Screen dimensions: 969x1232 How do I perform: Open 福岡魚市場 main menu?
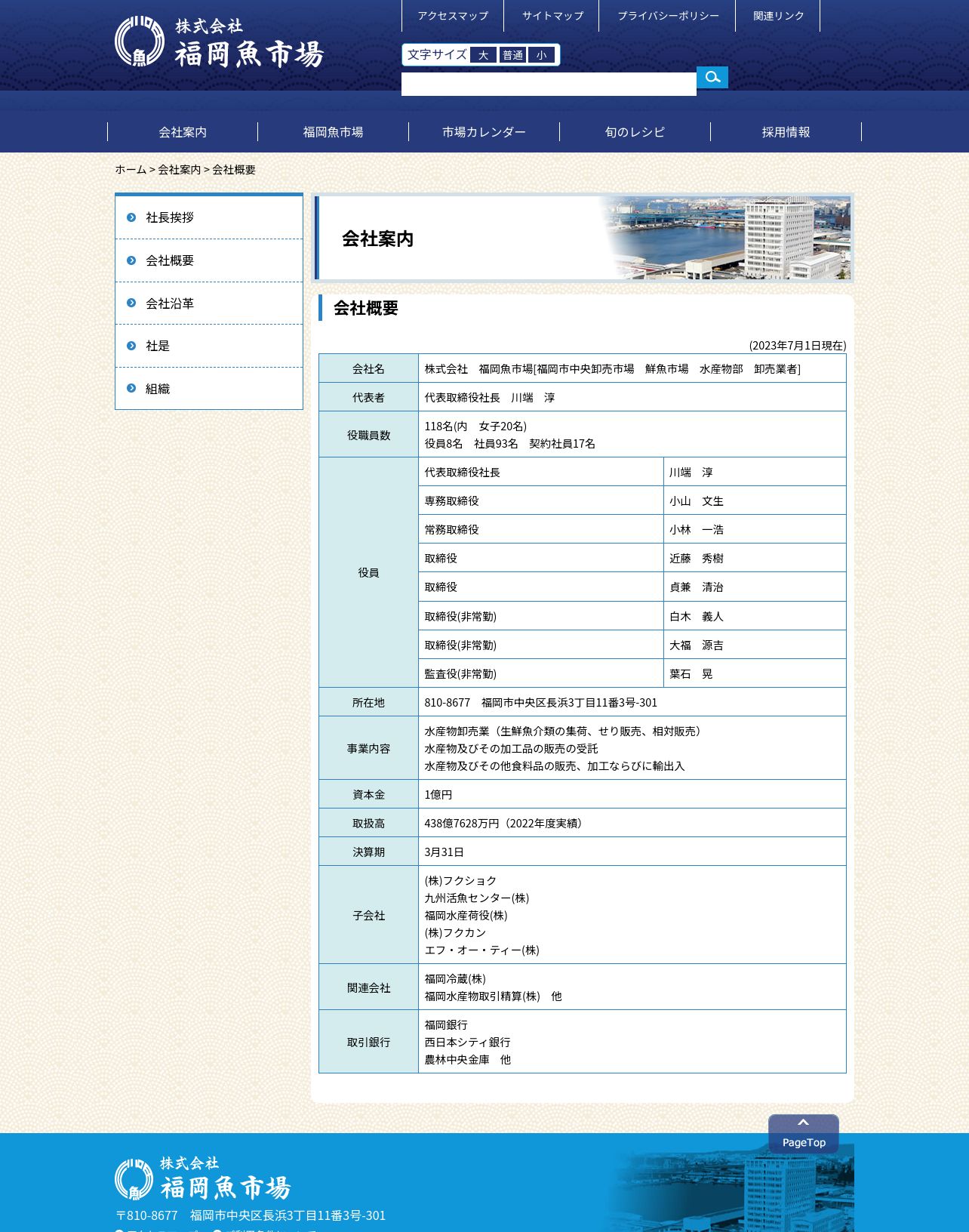point(334,132)
